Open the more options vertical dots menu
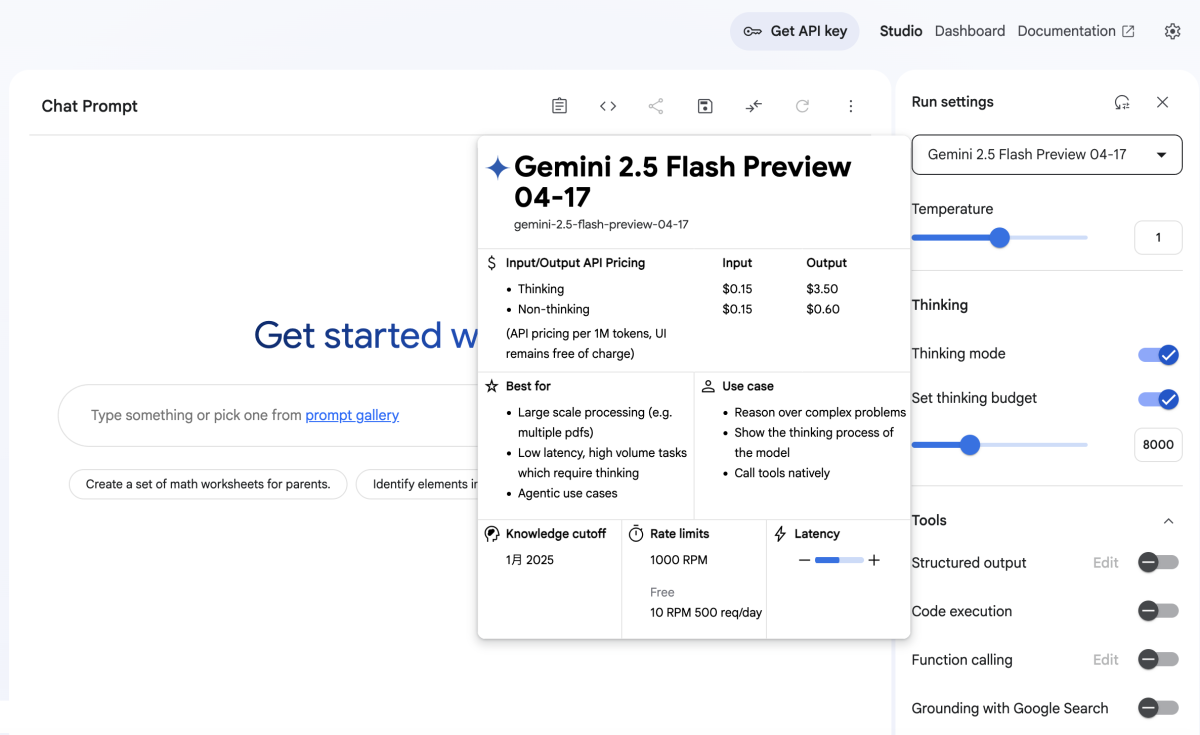1200x735 pixels. tap(851, 106)
